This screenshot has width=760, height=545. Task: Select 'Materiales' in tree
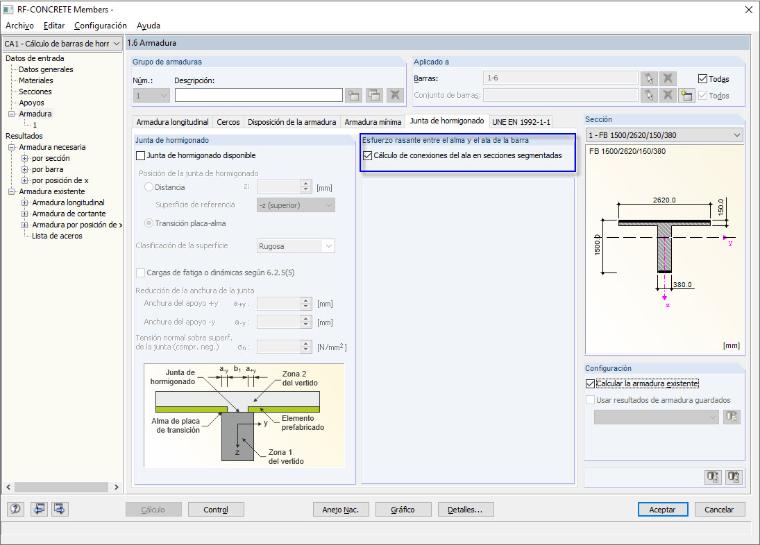click(36, 80)
